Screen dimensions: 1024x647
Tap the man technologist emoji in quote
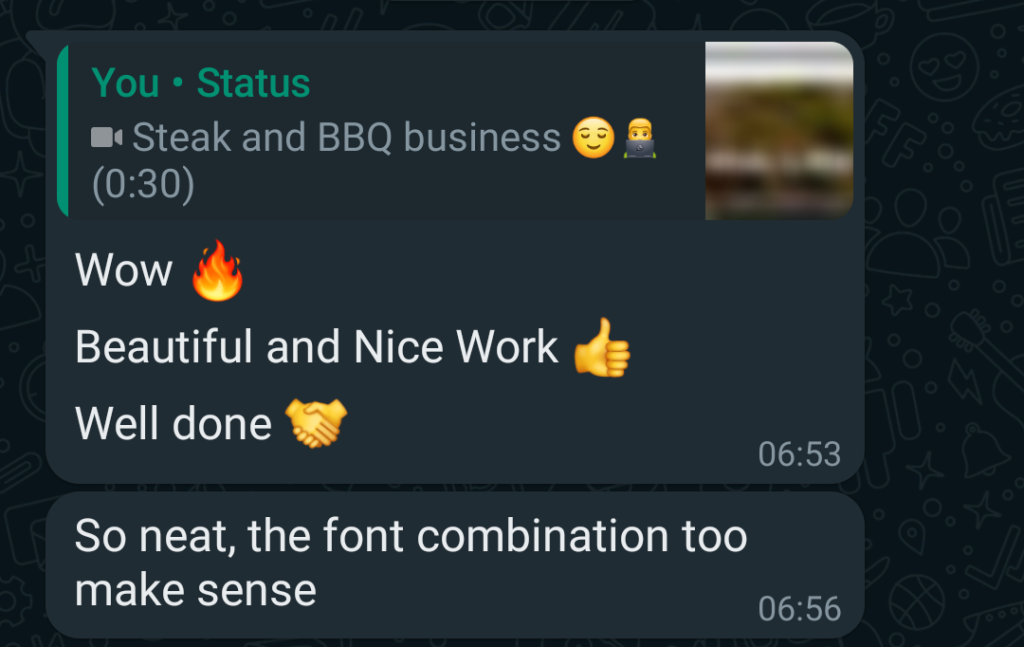coord(639,138)
